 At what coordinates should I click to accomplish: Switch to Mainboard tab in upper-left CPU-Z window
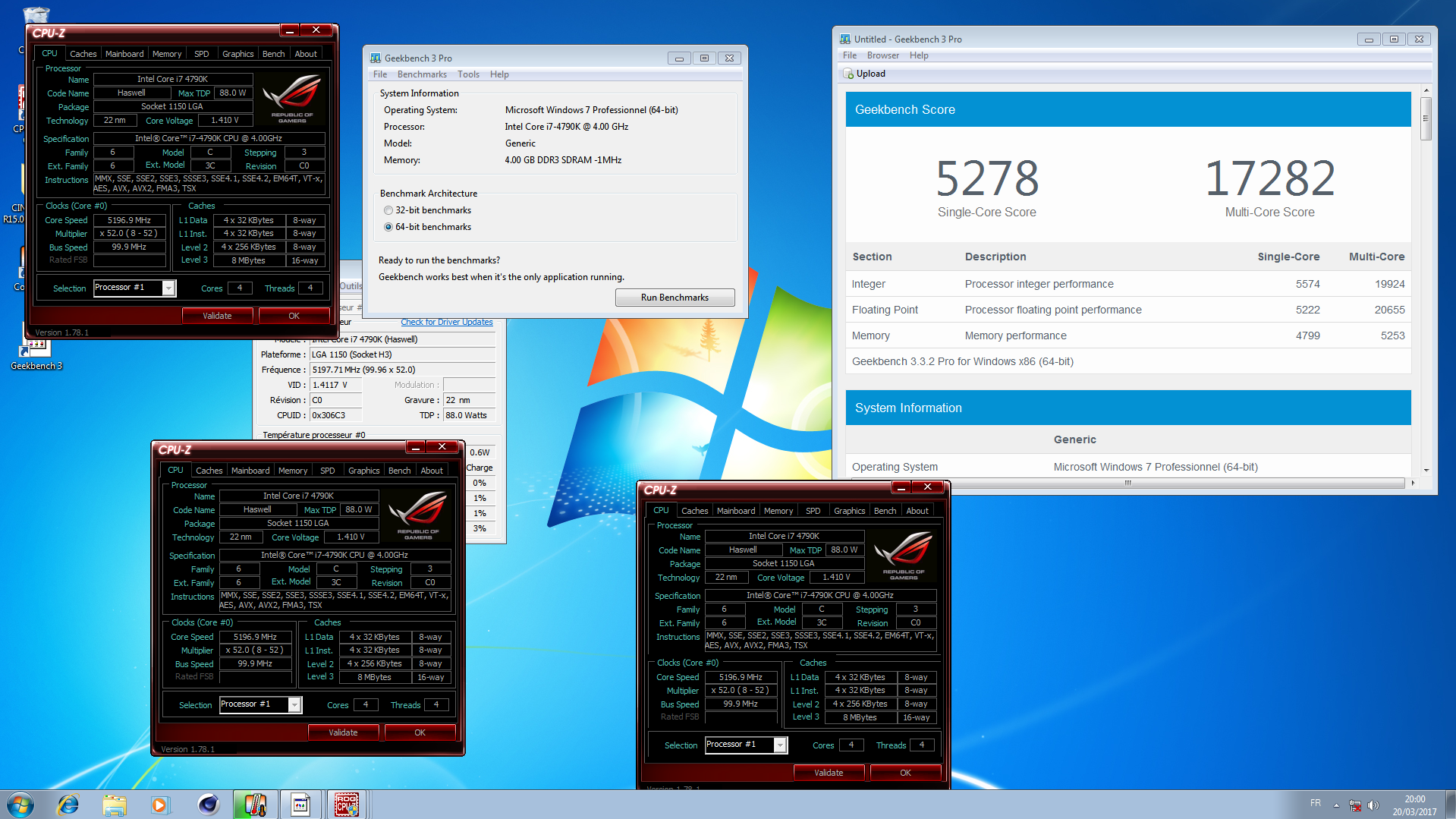(x=124, y=54)
